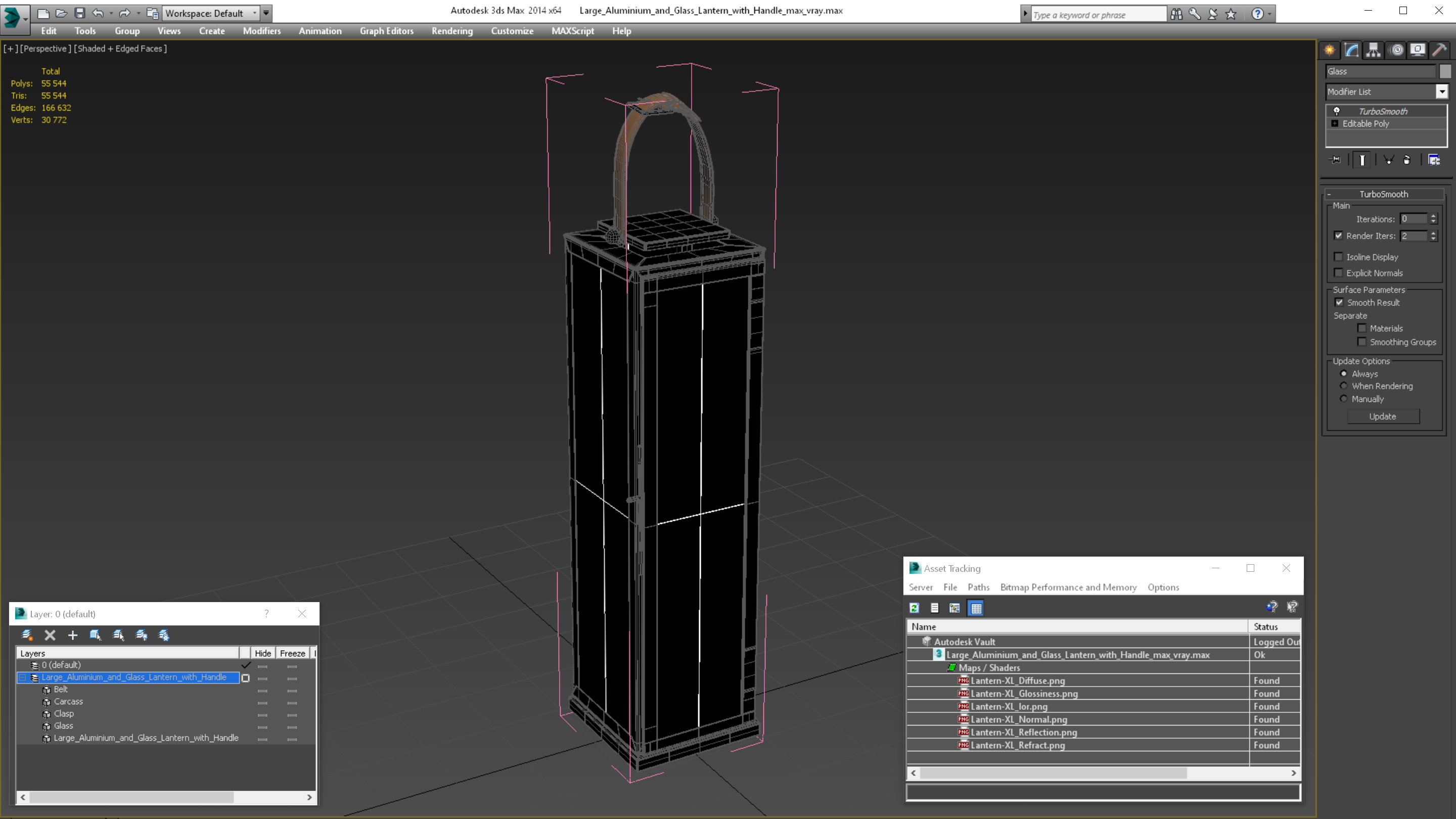Click Delete Layer X icon
The height and width of the screenshot is (819, 1456).
point(50,635)
